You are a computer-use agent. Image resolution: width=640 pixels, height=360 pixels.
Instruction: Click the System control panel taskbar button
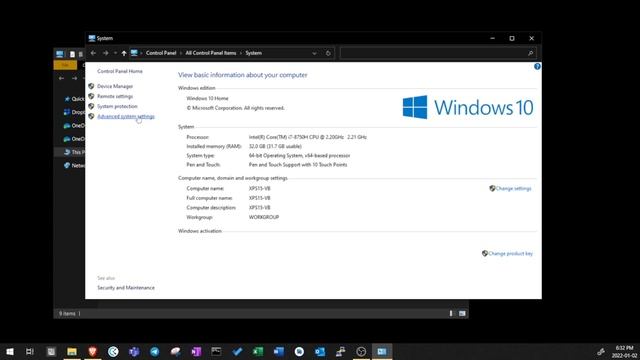382,351
